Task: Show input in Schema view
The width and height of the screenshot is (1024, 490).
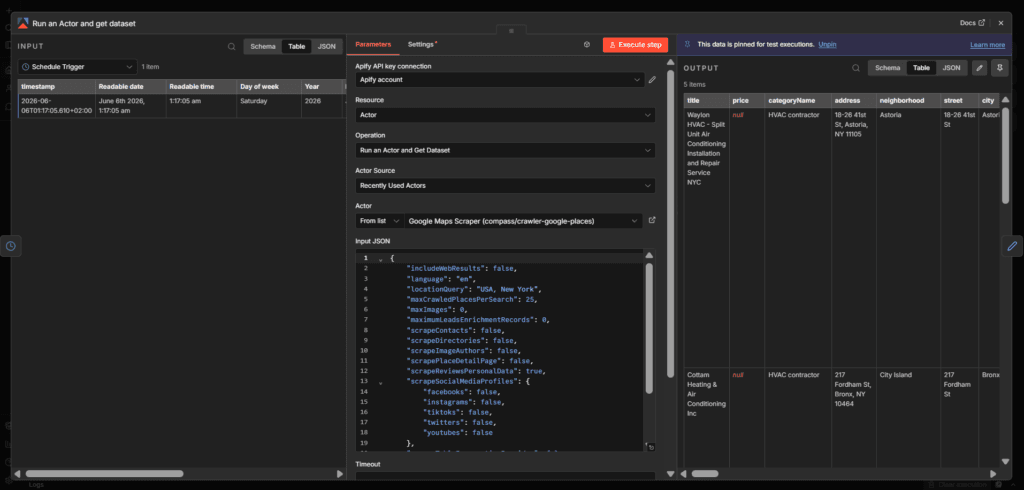Action: coord(263,47)
